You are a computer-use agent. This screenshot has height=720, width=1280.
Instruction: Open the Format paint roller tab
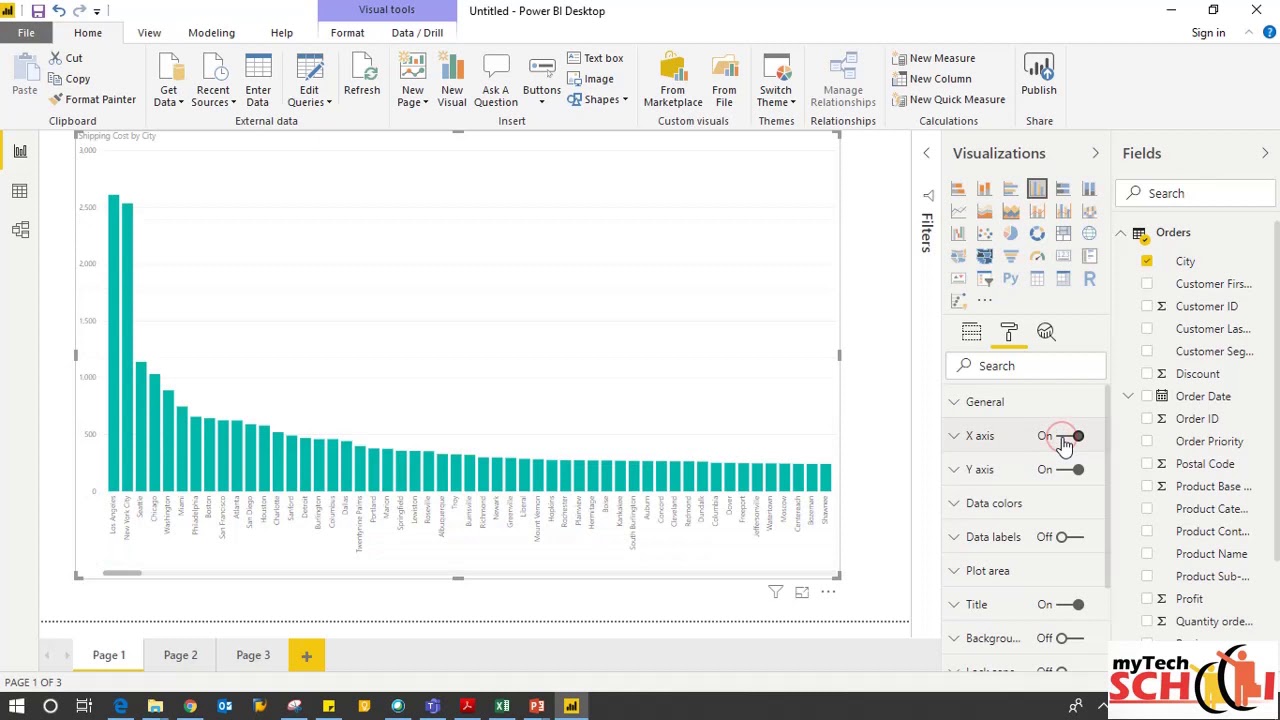(1008, 332)
